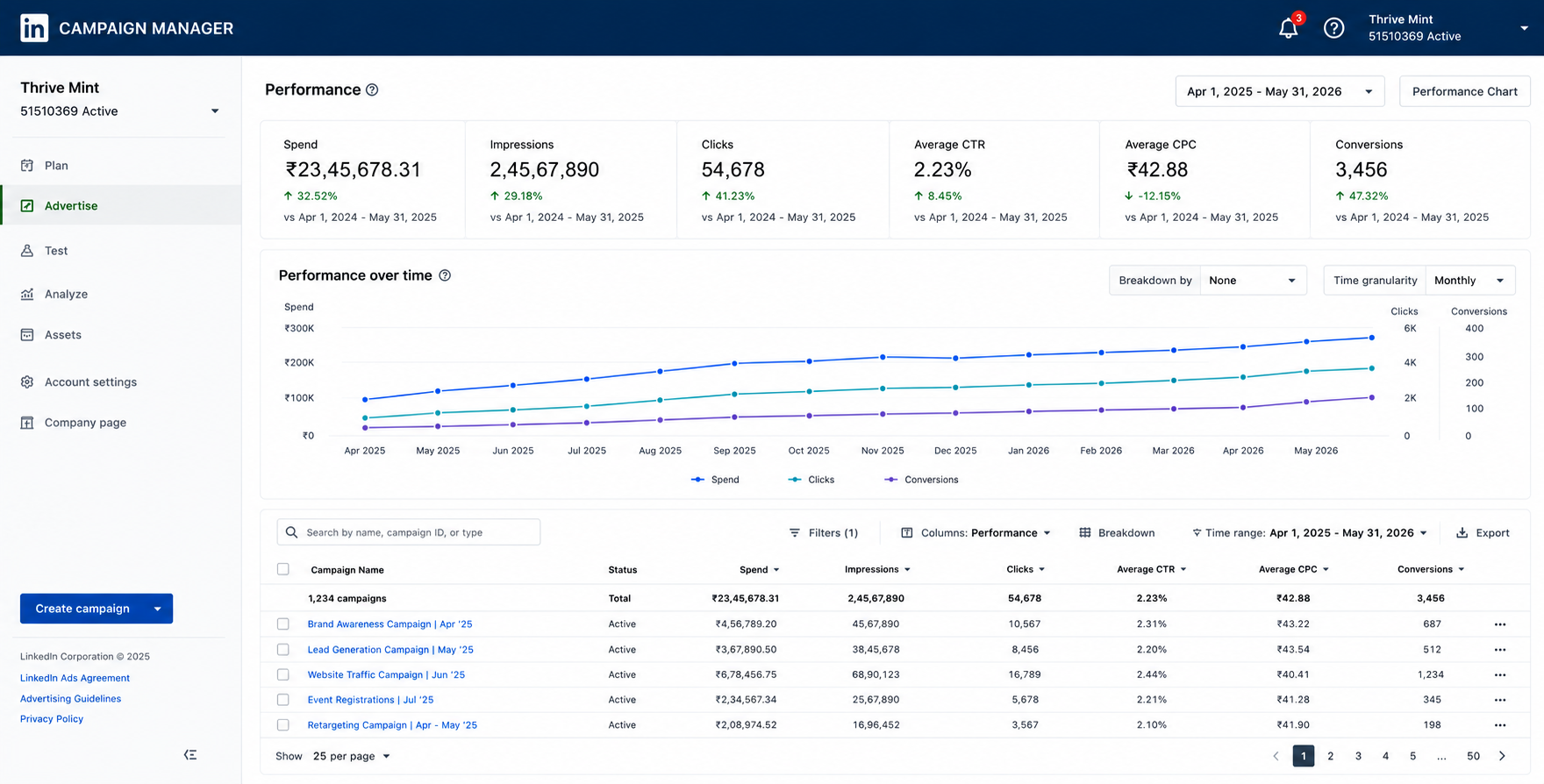Open the account menu arrow in top header
This screenshot has width=1544, height=784.
1525,28
